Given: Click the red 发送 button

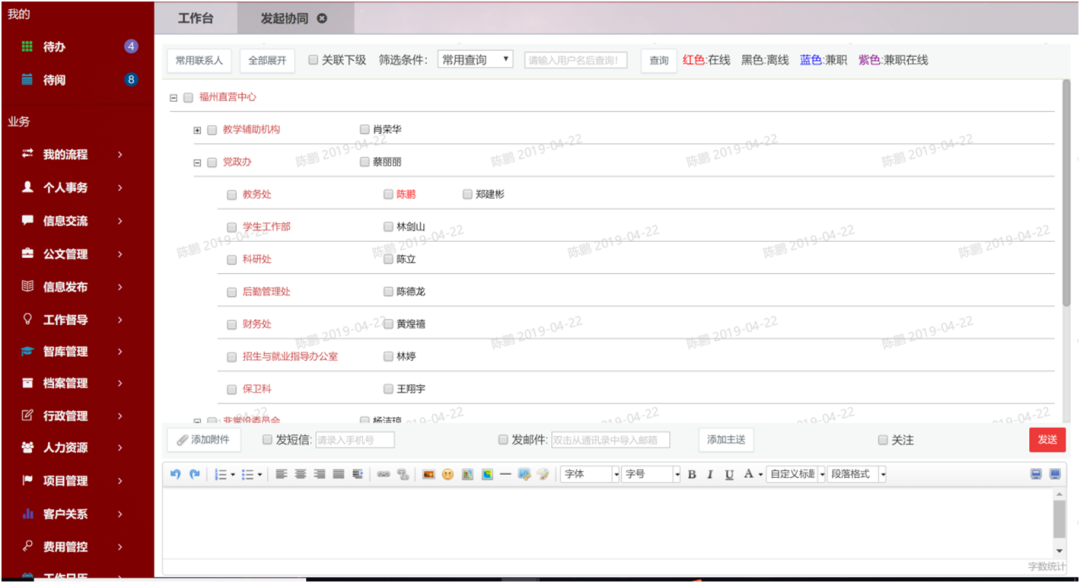Looking at the screenshot, I should [x=1048, y=440].
